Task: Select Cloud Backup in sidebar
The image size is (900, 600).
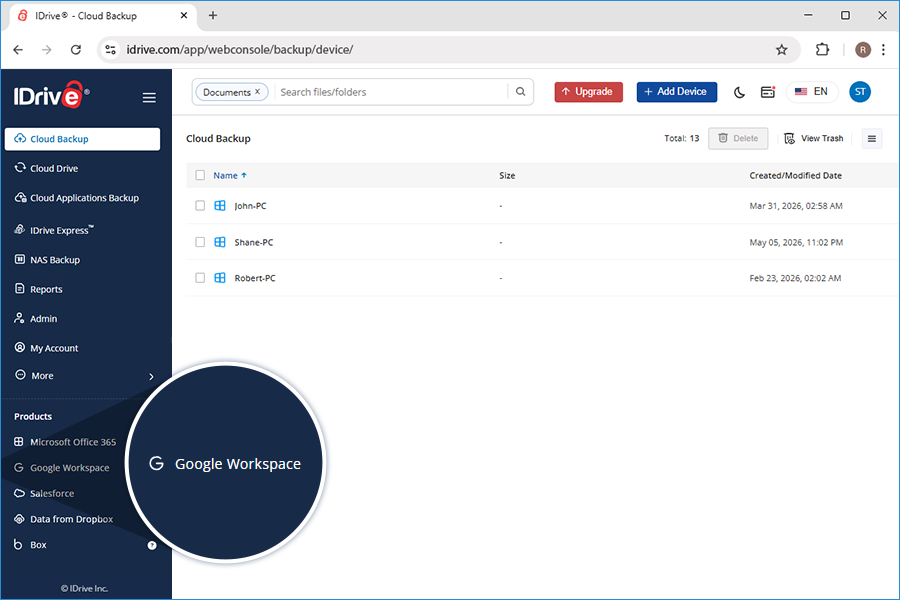Action: (x=83, y=139)
